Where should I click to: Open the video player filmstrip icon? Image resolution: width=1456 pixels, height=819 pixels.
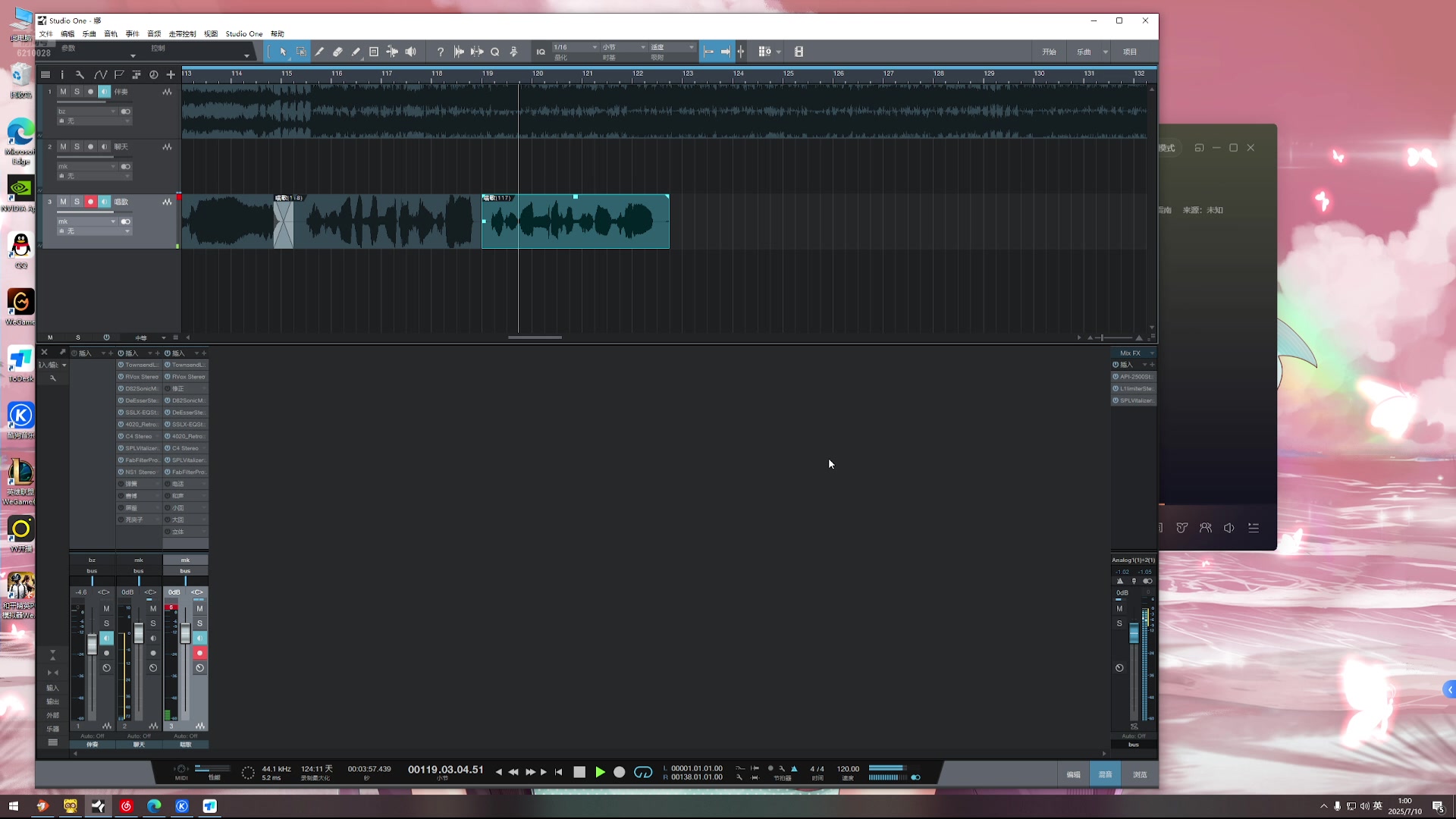[799, 52]
